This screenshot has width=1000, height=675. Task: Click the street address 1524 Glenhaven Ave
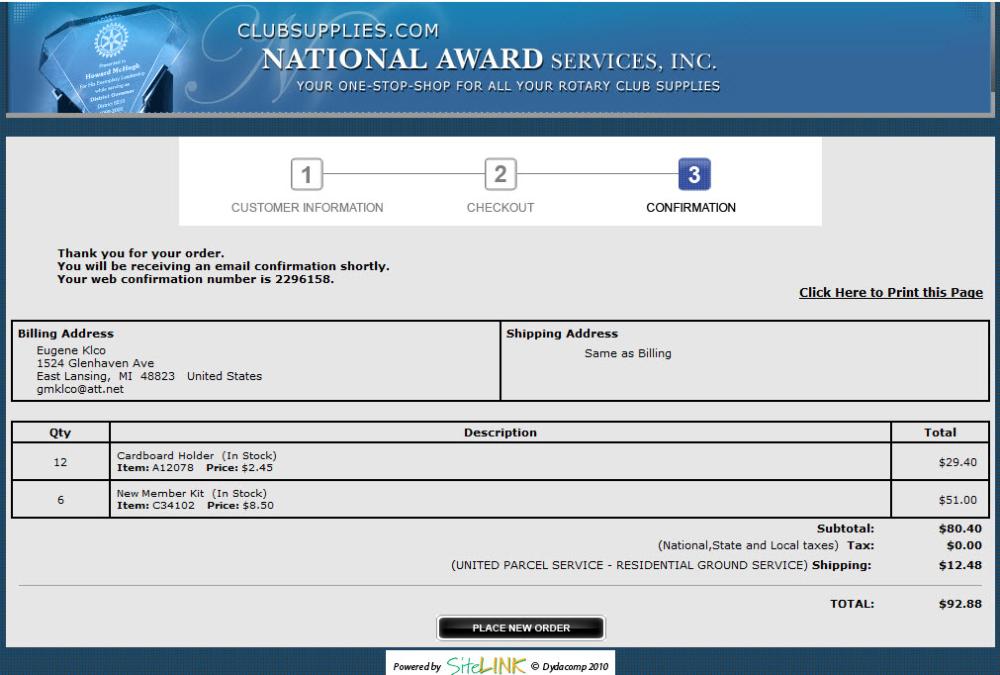tap(95, 363)
